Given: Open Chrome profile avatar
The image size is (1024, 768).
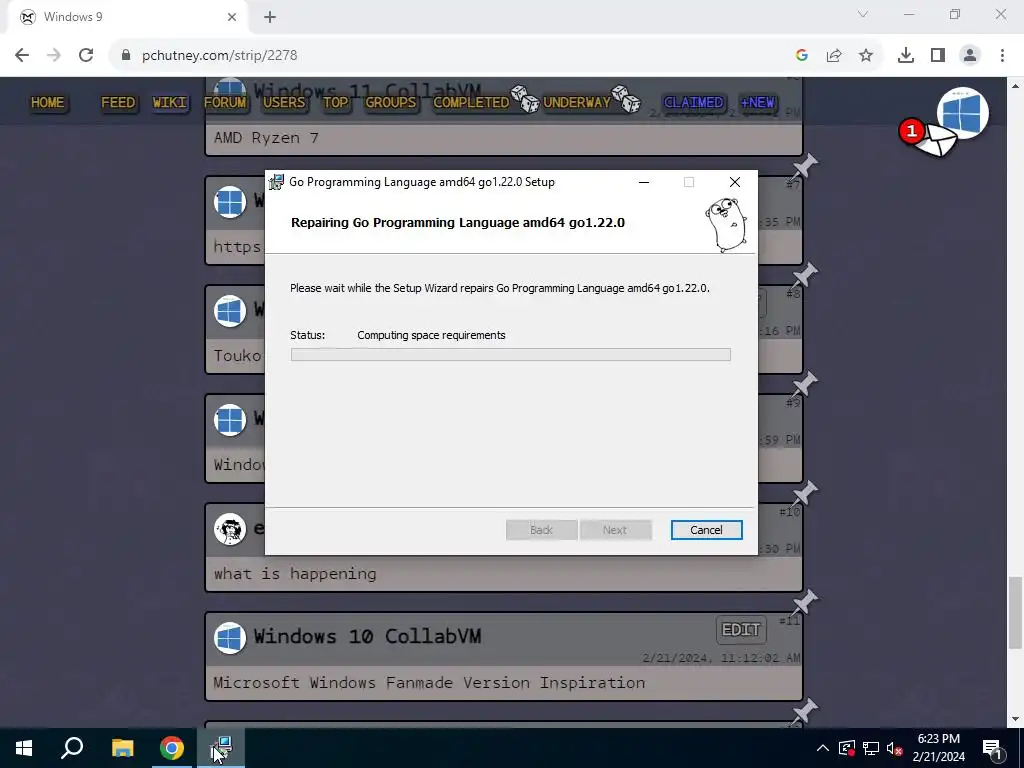Looking at the screenshot, I should click(970, 56).
